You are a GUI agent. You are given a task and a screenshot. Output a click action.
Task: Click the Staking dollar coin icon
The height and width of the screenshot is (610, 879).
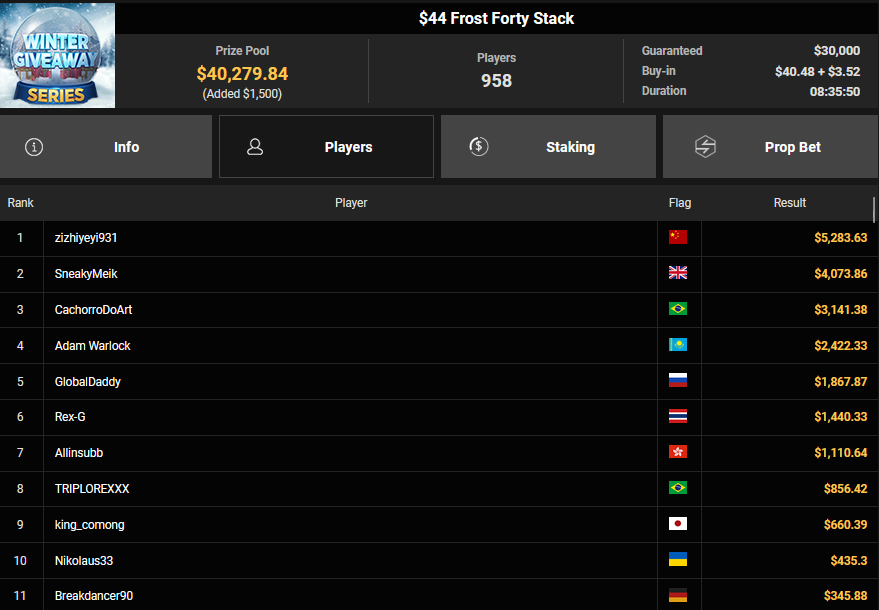coord(479,147)
